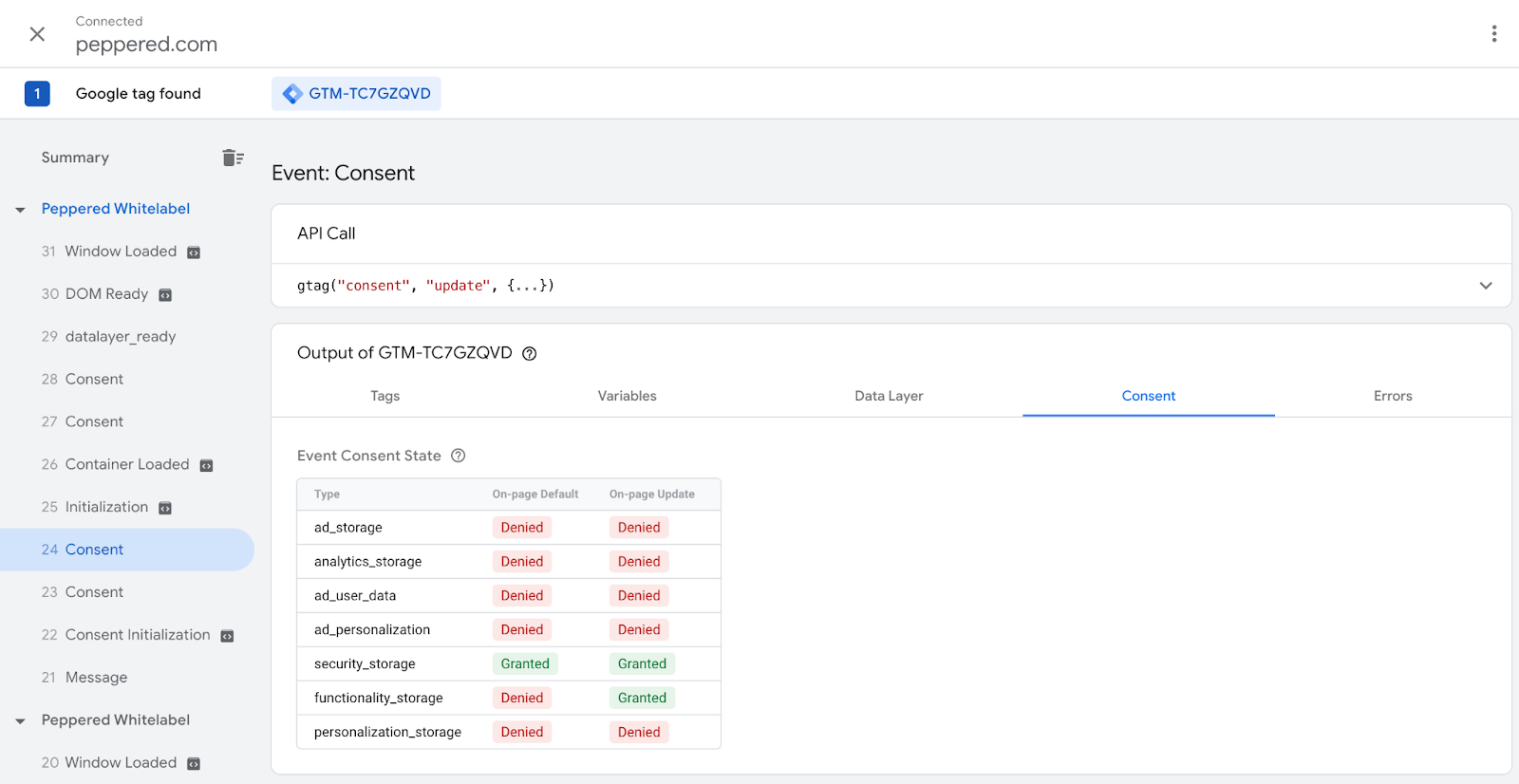Click the ad_personalization row label

372,630
